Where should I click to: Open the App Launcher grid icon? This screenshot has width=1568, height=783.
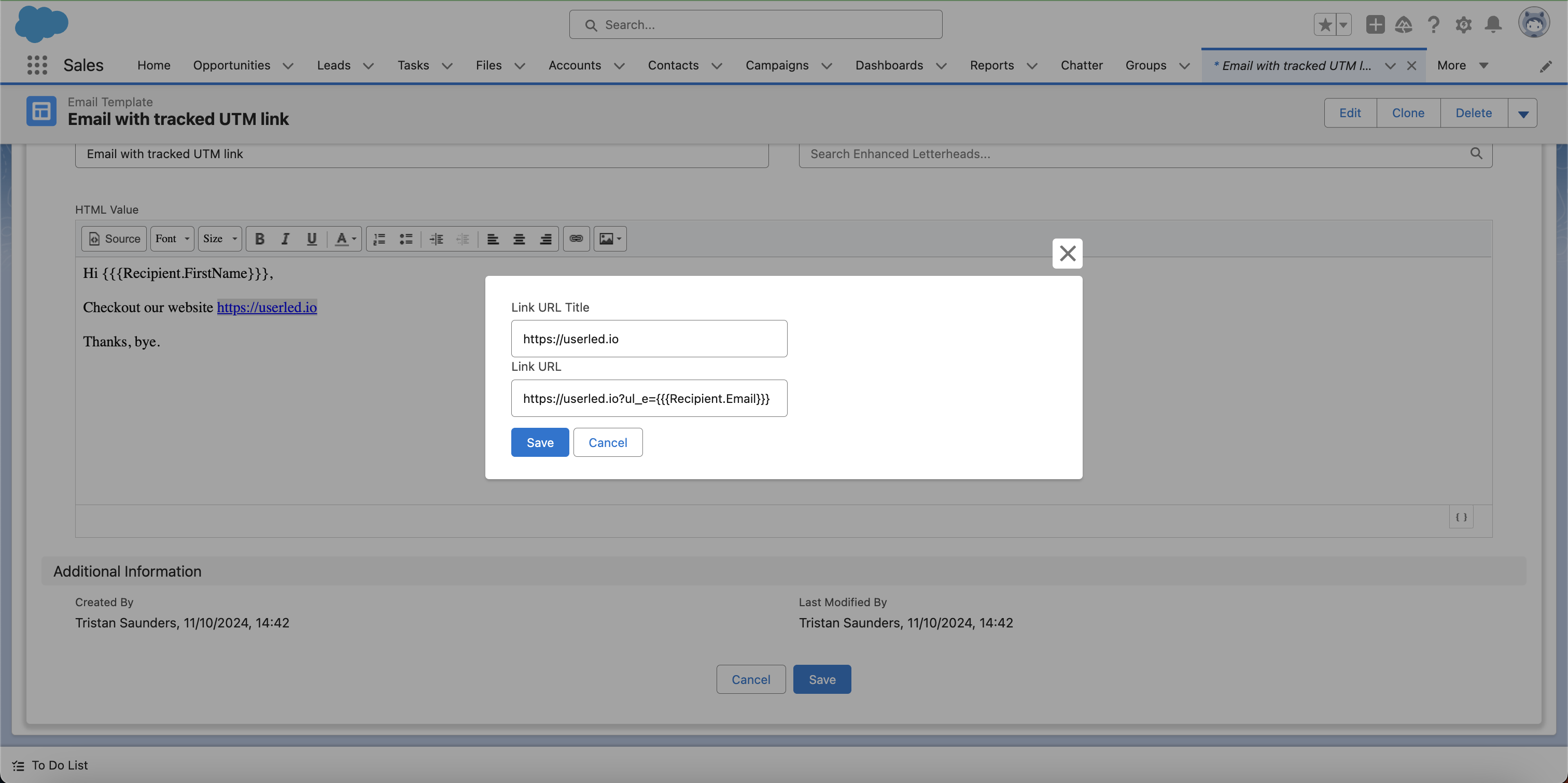[37, 65]
